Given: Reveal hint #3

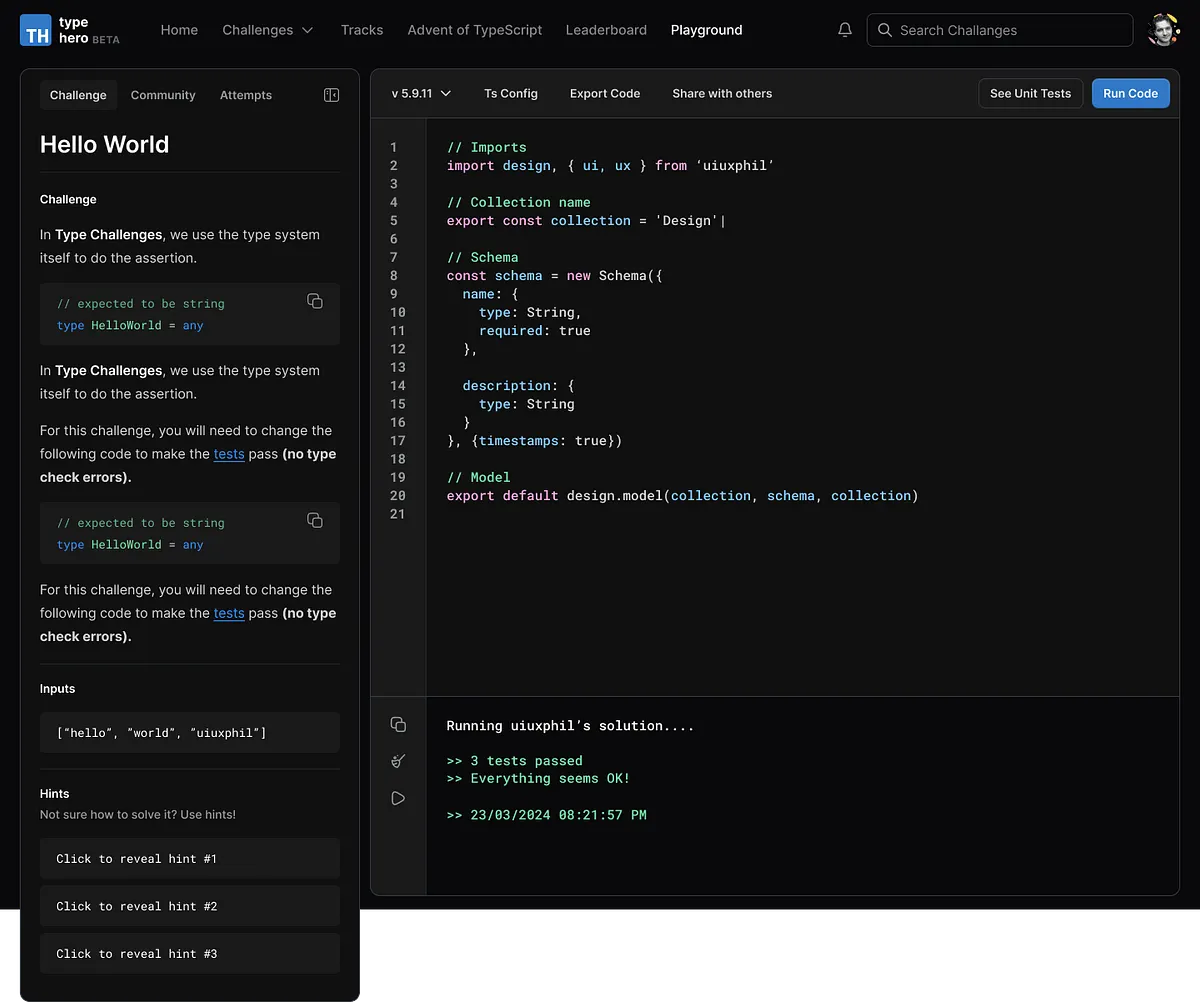Looking at the screenshot, I should [190, 953].
